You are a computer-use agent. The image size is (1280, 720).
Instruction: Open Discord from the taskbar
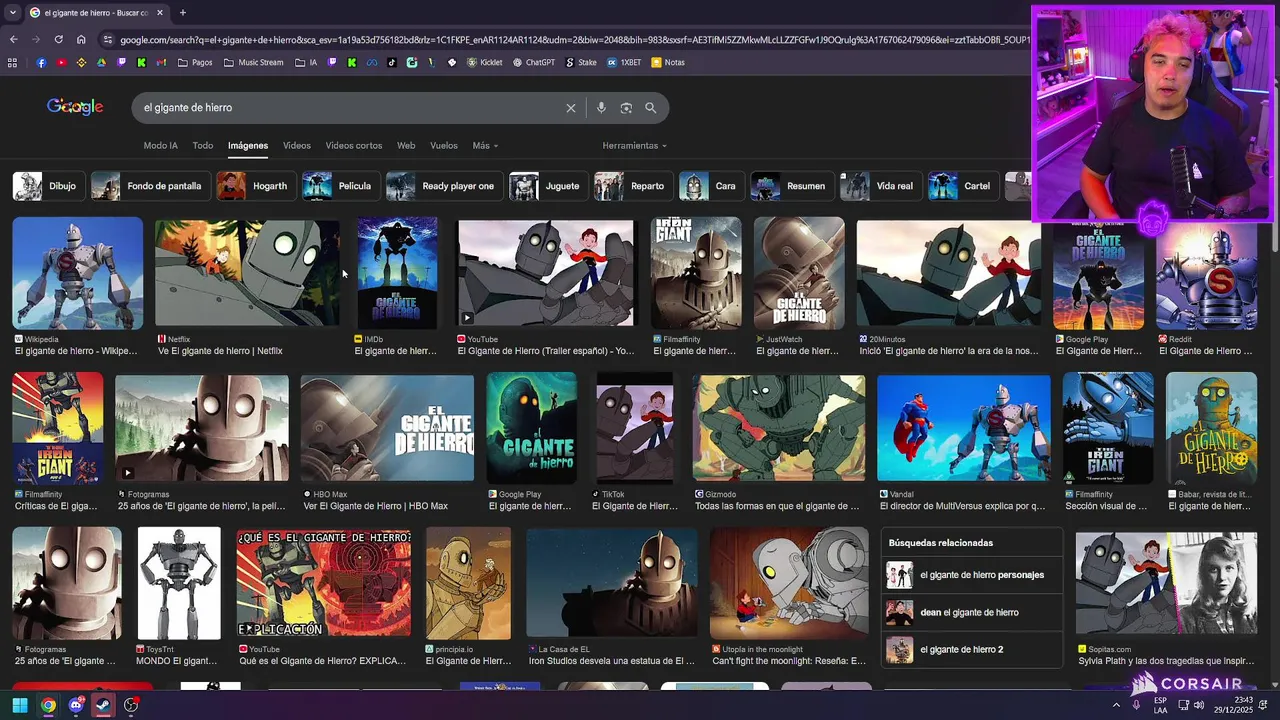point(76,705)
